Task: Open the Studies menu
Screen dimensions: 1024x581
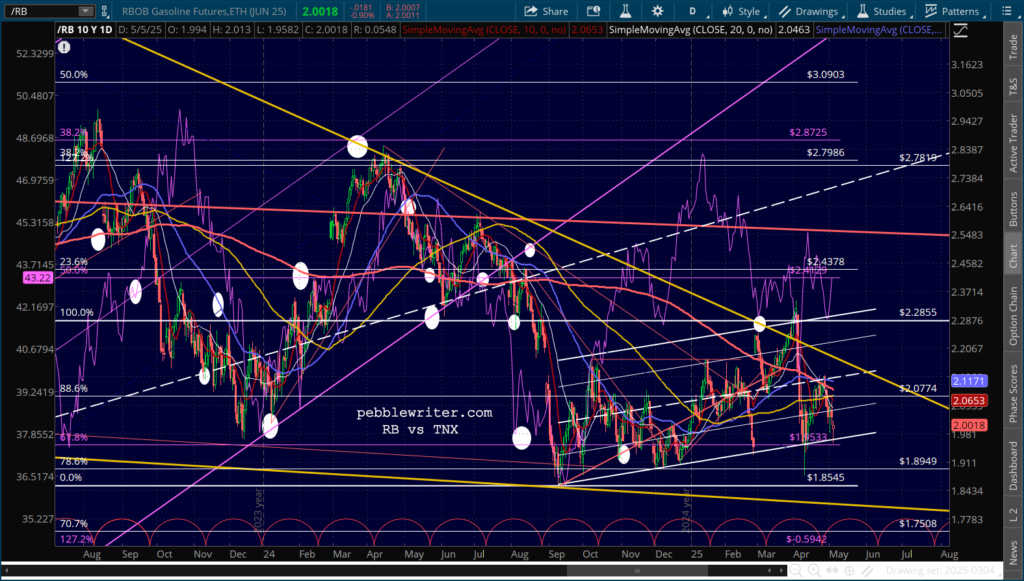Action: (x=881, y=11)
